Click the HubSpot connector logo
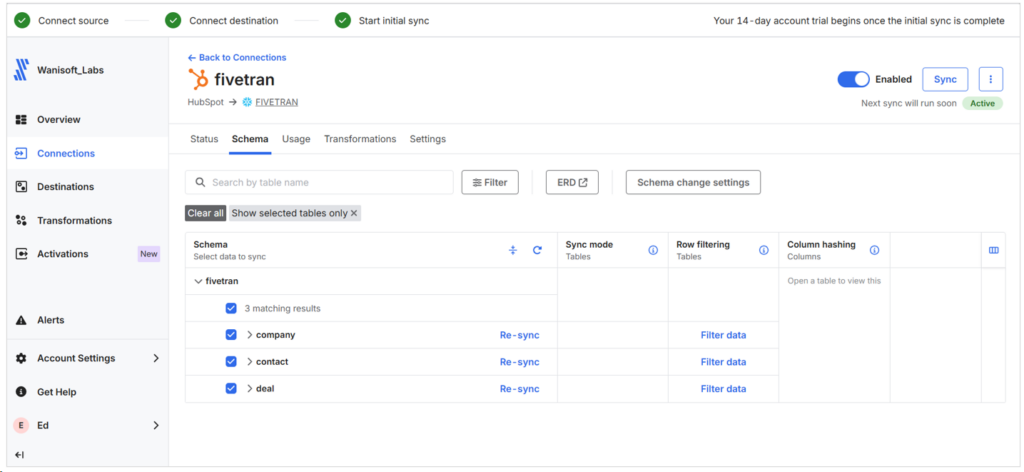1024x472 pixels. (x=198, y=79)
